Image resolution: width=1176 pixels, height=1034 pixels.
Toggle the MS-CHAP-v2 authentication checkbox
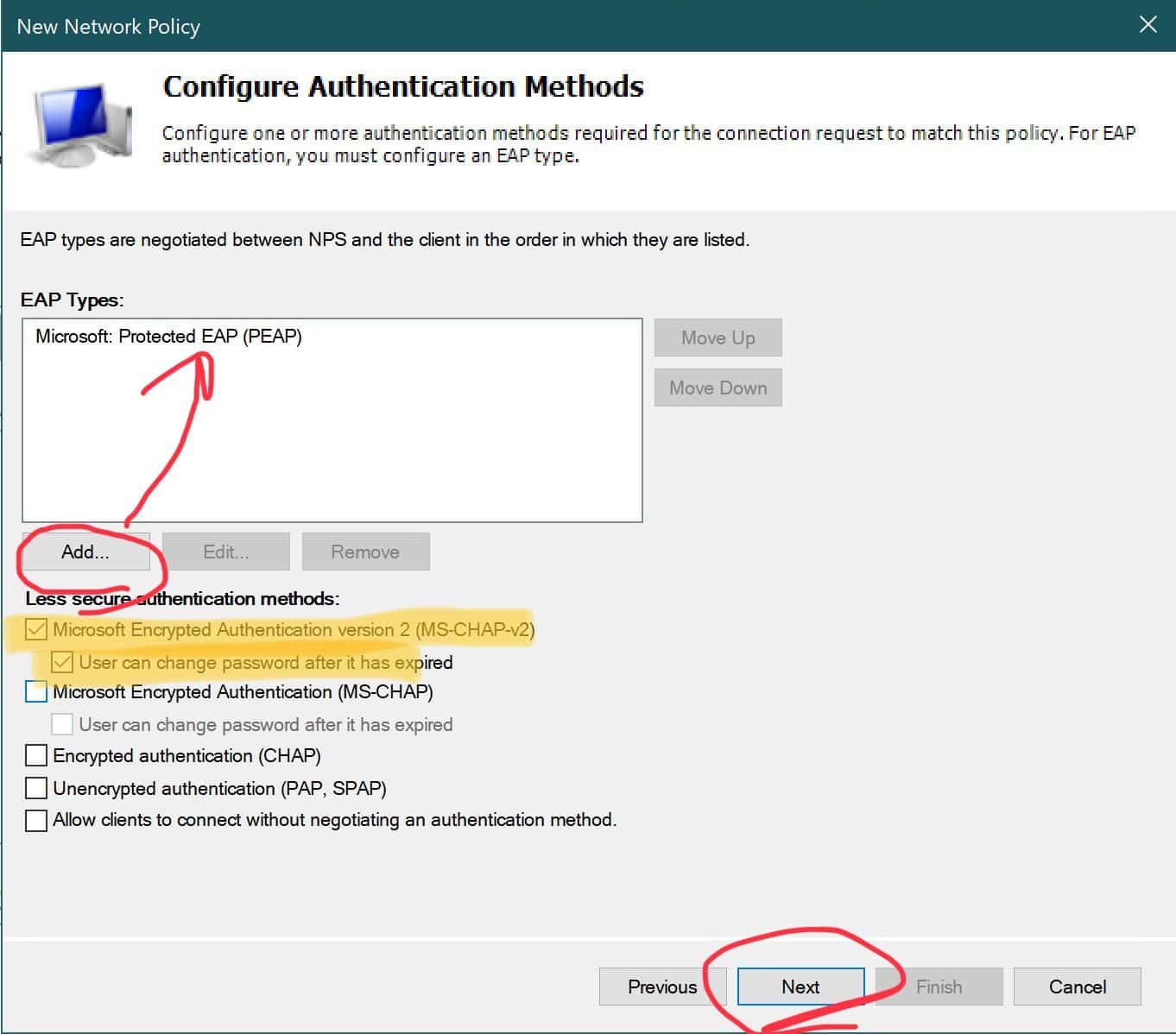pos(36,630)
